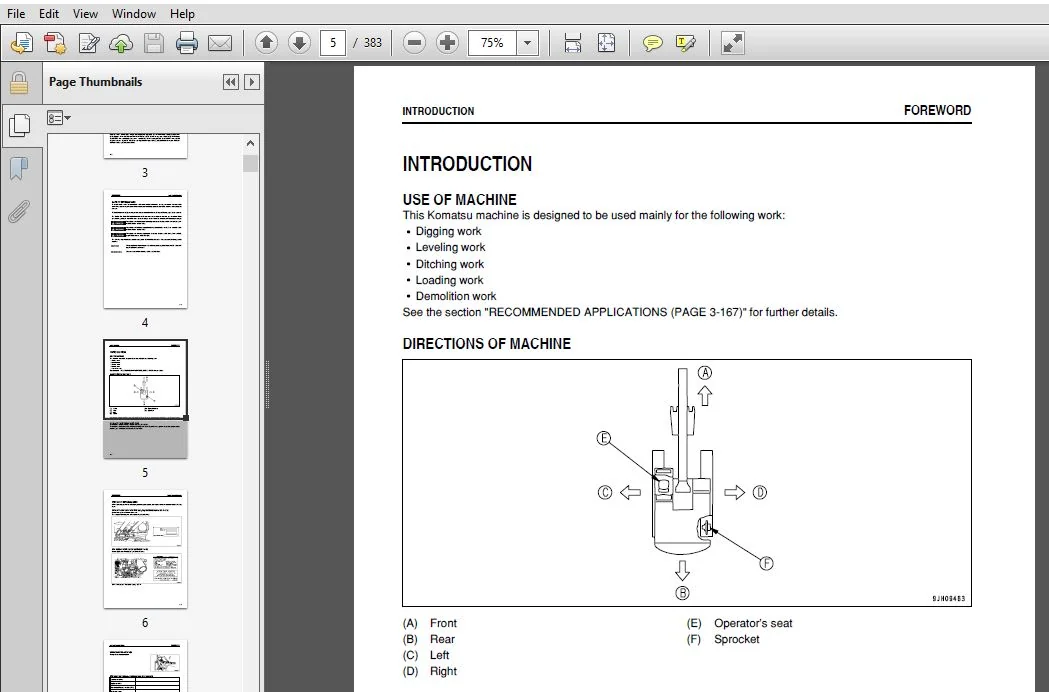Click the Save floppy disk icon
This screenshot has height=692, width=1049.
[x=154, y=44]
